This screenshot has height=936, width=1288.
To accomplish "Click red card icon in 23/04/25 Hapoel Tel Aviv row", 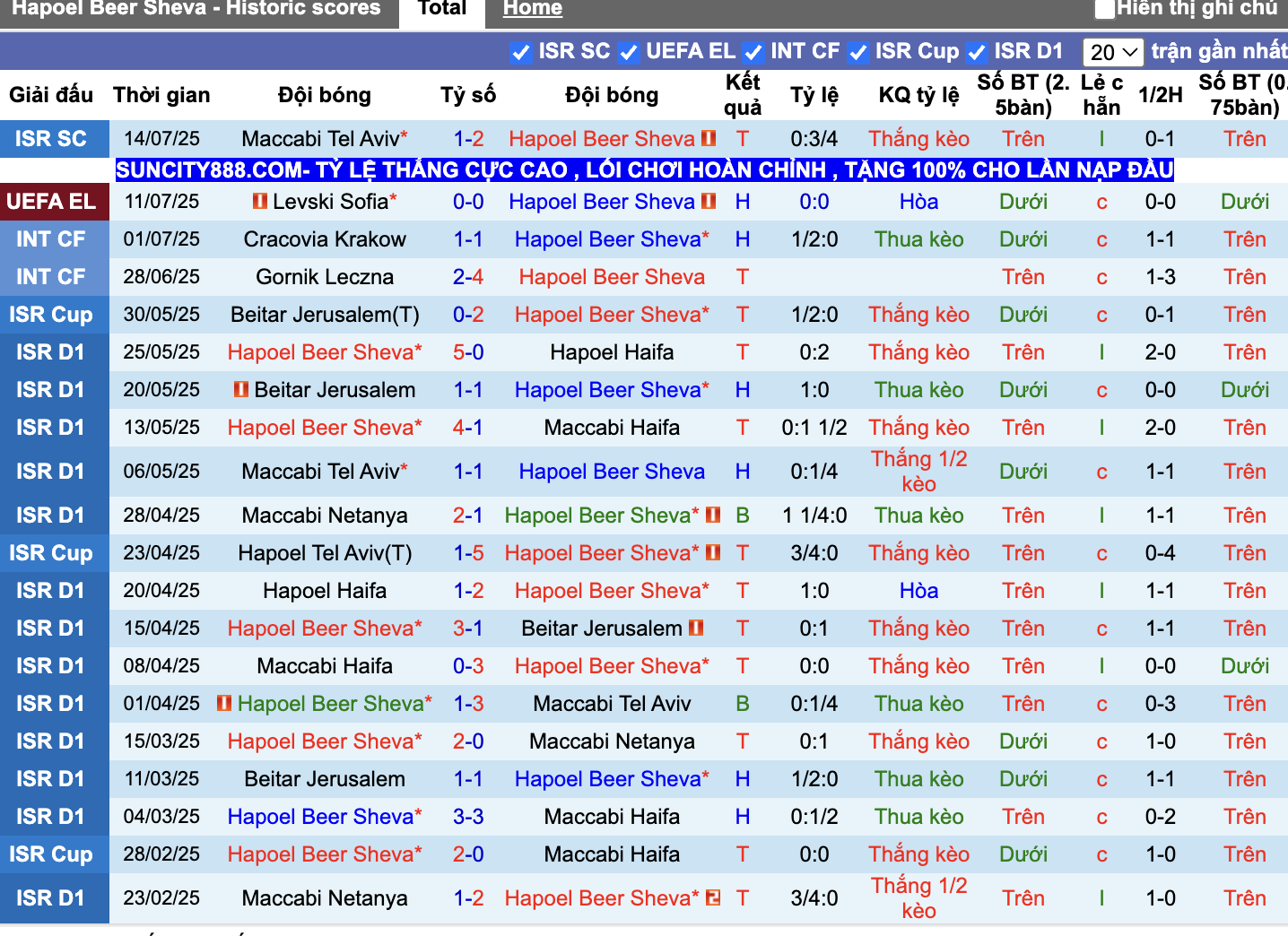I will click(713, 553).
